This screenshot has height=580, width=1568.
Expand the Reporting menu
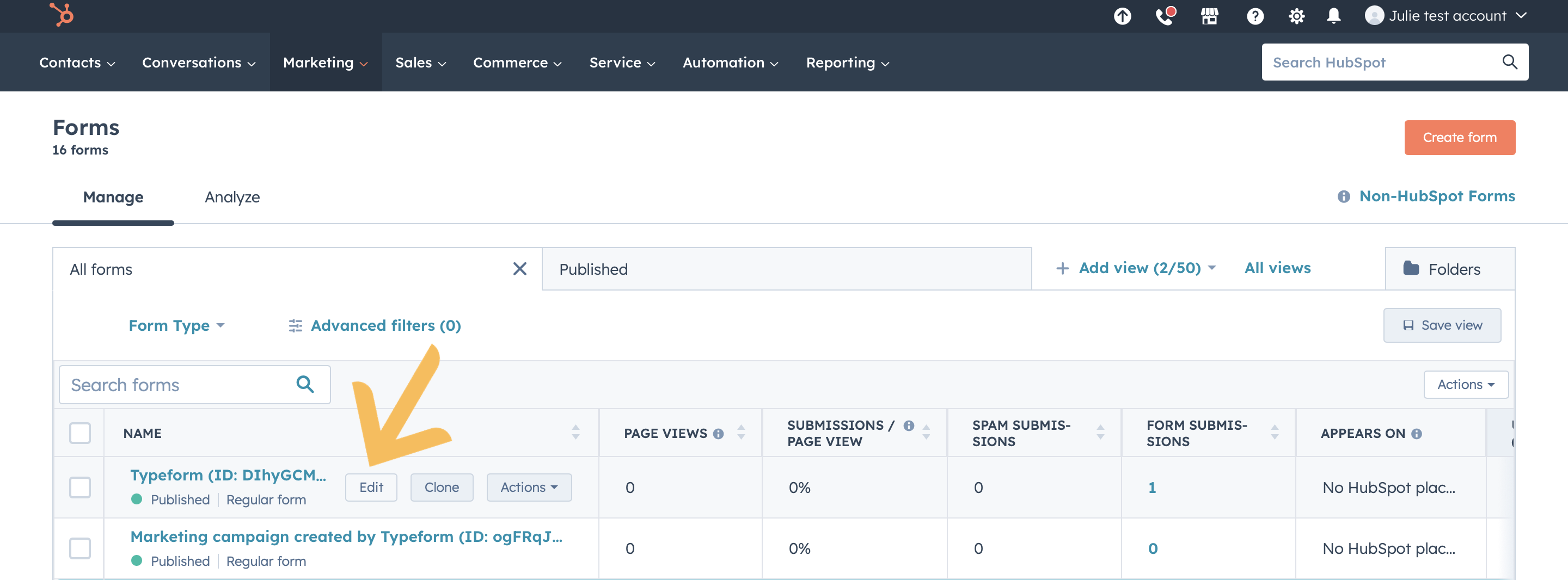coord(847,63)
